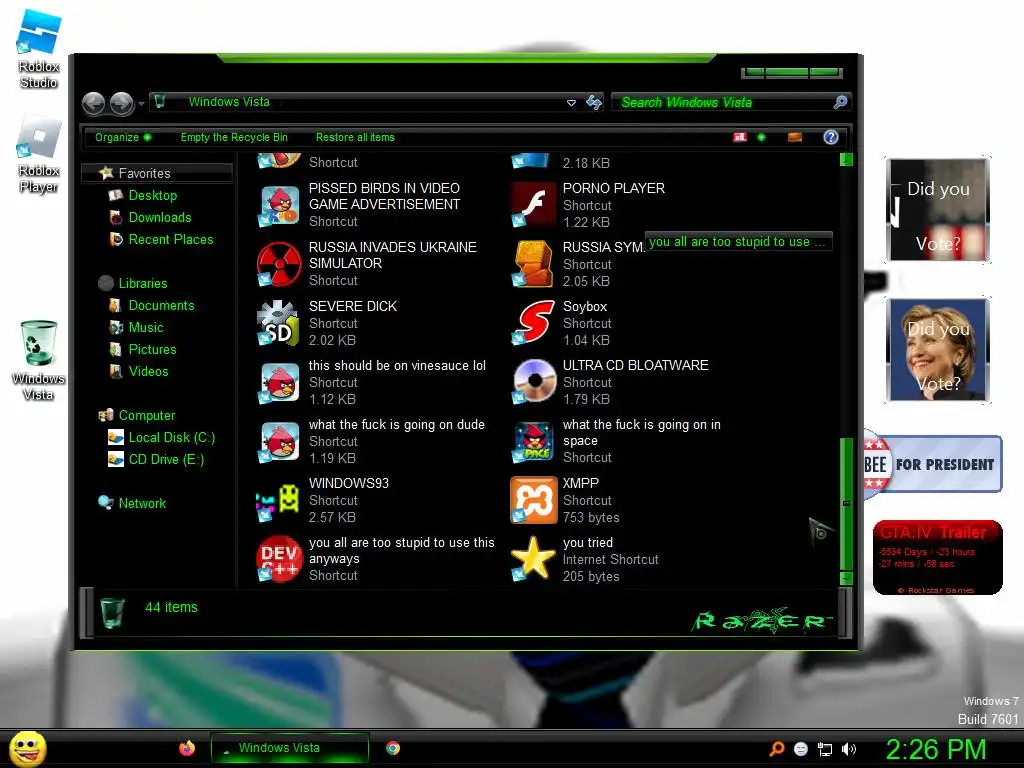The width and height of the screenshot is (1024, 768).
Task: Select the RUSSIA SYM shortcut icon
Action: tap(533, 264)
